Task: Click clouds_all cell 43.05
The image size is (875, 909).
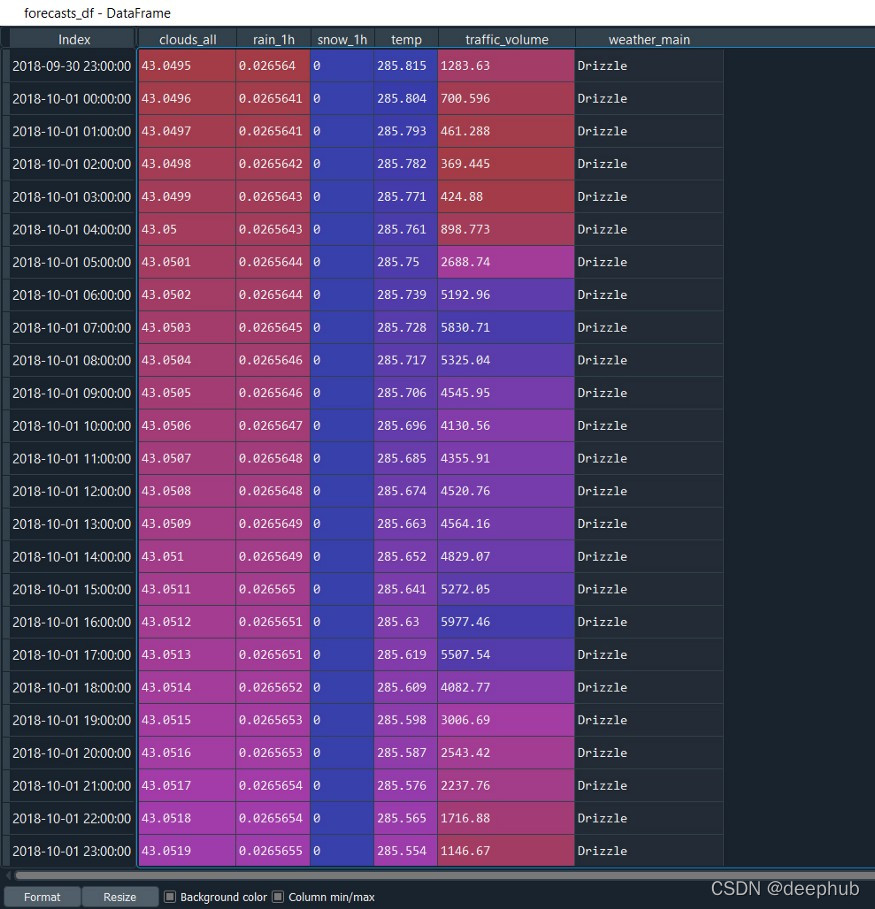Action: (187, 229)
